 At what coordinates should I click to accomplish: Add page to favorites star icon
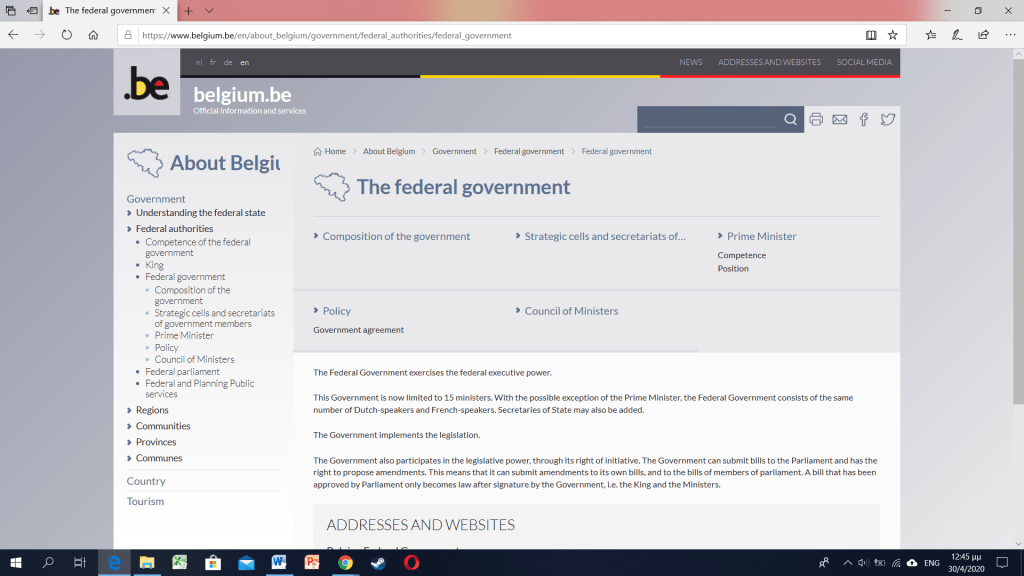(x=892, y=34)
